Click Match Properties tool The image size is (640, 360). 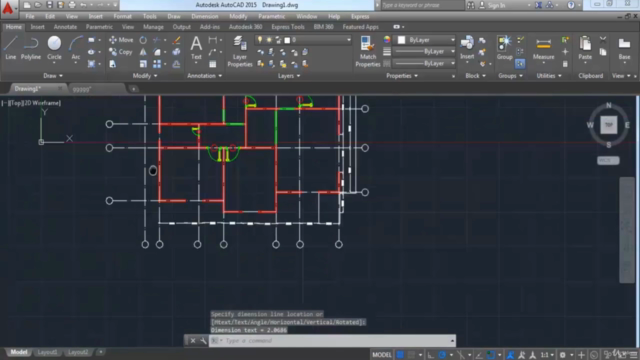(367, 51)
